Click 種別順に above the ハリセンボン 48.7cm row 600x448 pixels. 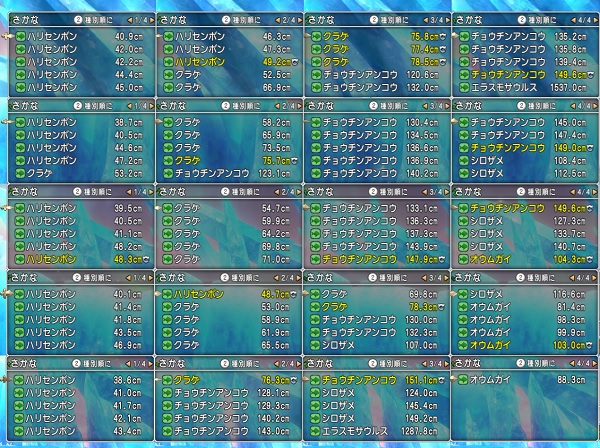(245, 278)
